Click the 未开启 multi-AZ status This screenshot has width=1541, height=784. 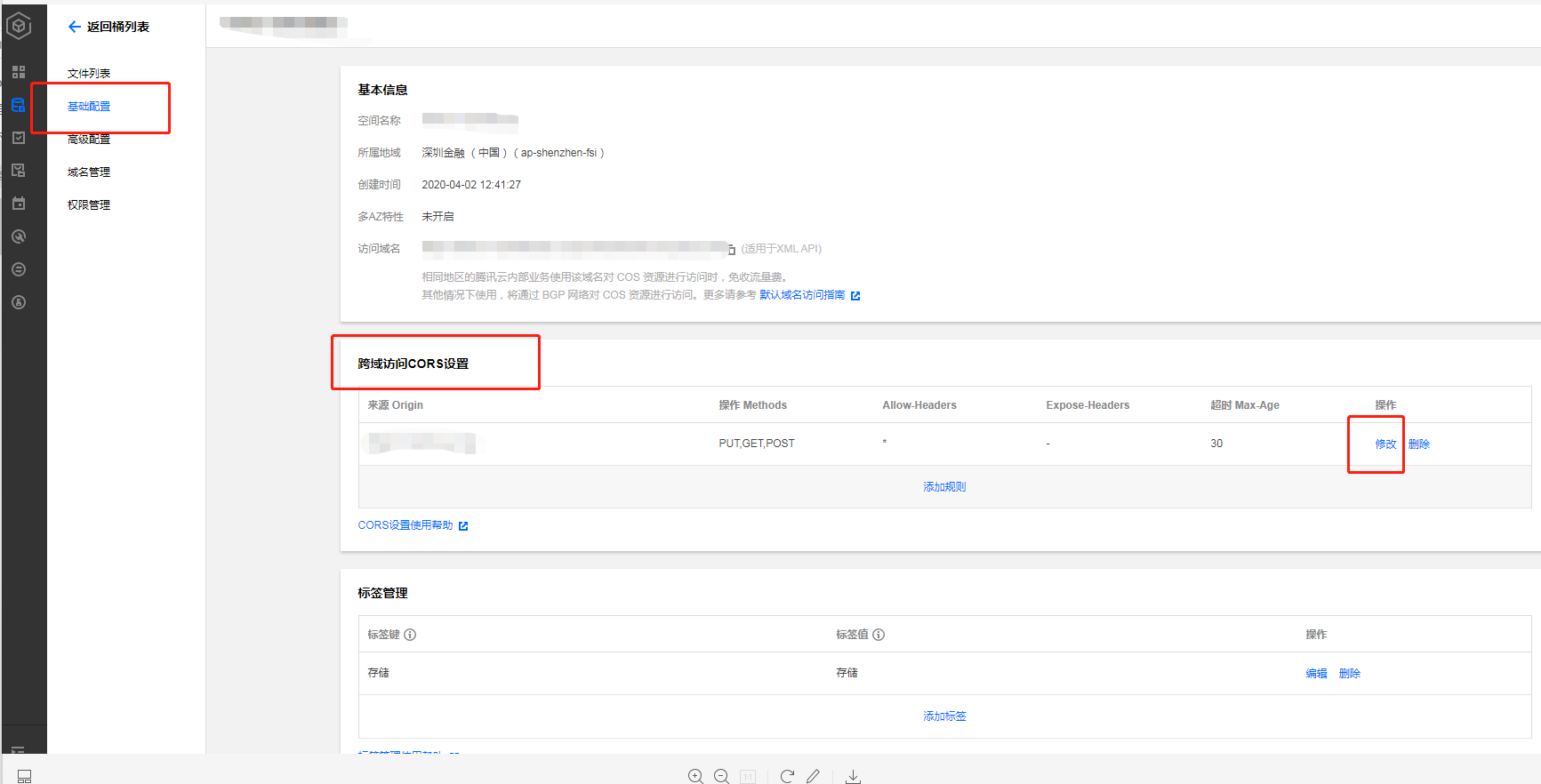tap(437, 217)
